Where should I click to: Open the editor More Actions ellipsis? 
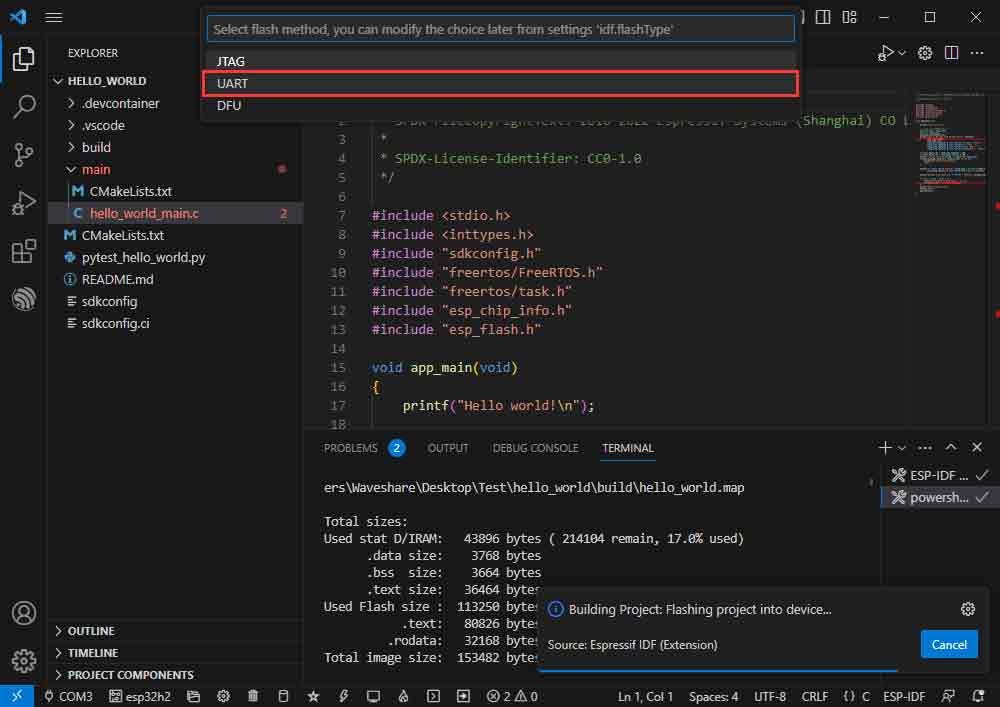click(x=976, y=53)
